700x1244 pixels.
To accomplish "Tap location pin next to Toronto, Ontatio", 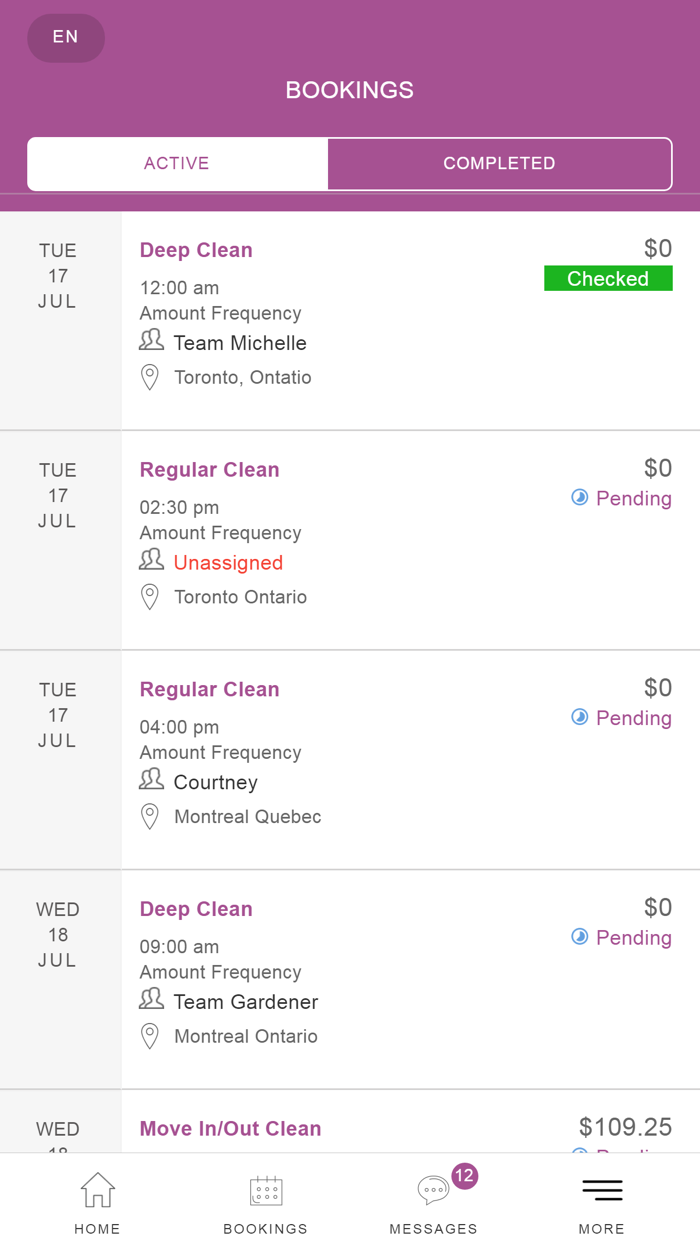I will [x=150, y=377].
